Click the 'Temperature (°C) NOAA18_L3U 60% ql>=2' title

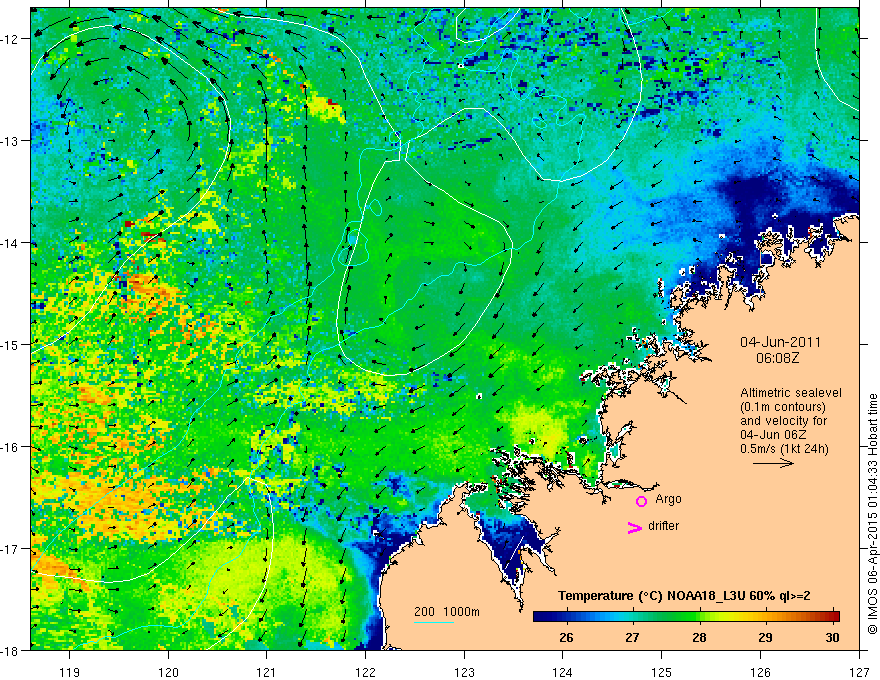click(684, 596)
